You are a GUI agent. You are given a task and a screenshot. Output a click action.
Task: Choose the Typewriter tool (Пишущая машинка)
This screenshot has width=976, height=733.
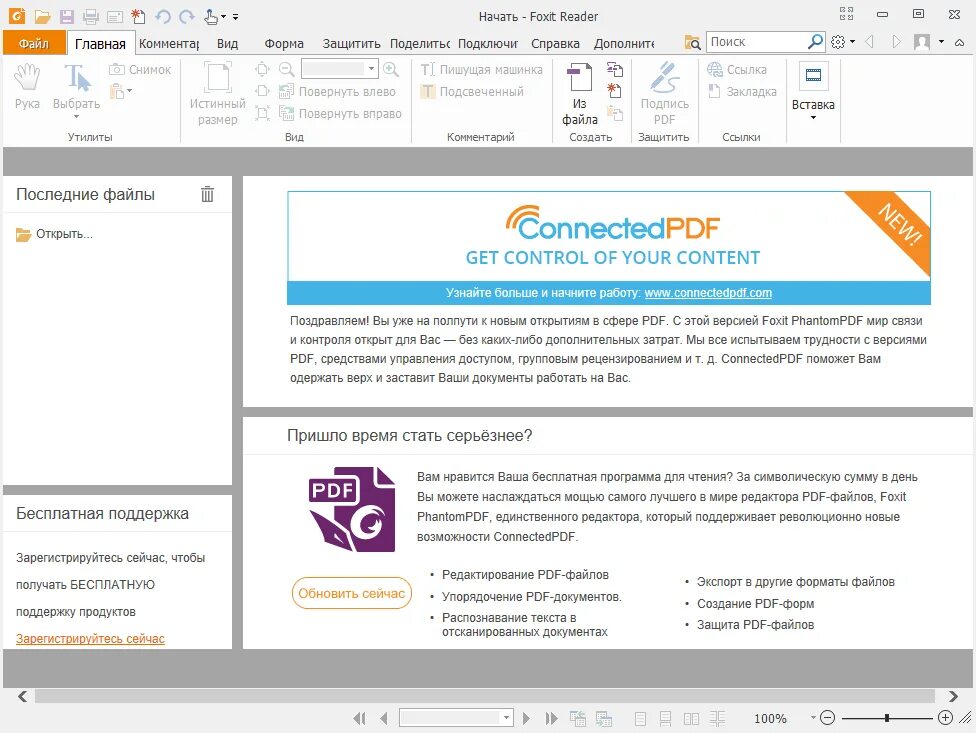pyautogui.click(x=481, y=70)
